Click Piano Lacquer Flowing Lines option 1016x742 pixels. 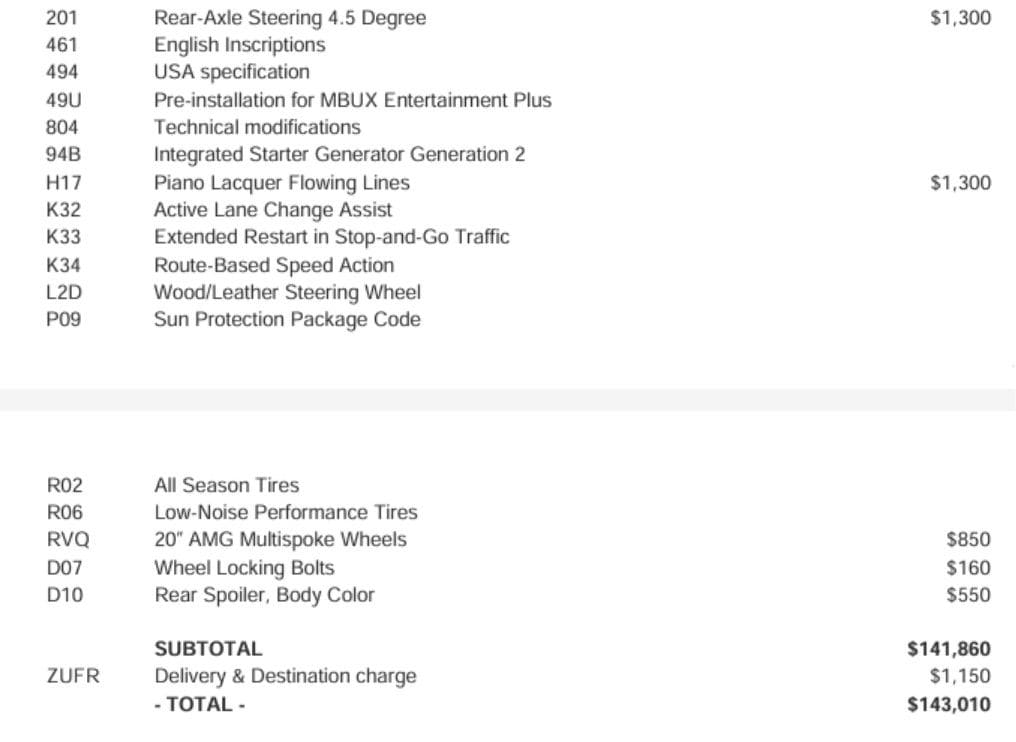coord(281,183)
